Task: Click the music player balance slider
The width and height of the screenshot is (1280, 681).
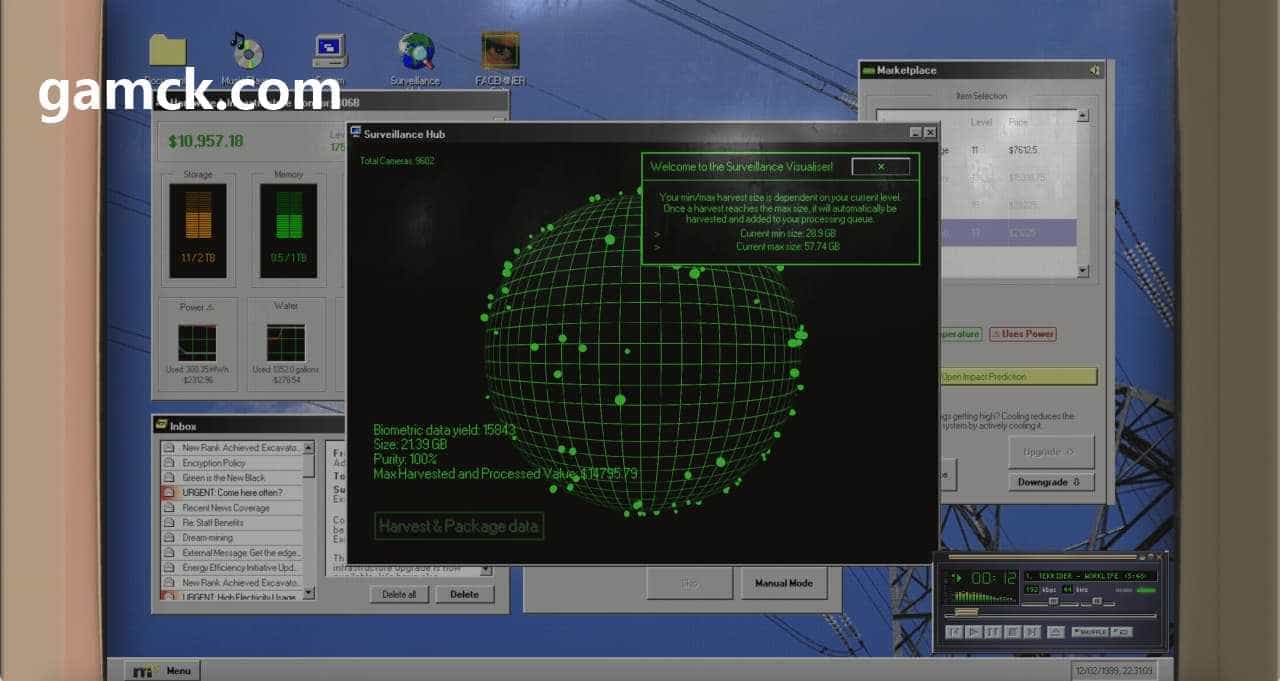Action: pos(1098,601)
